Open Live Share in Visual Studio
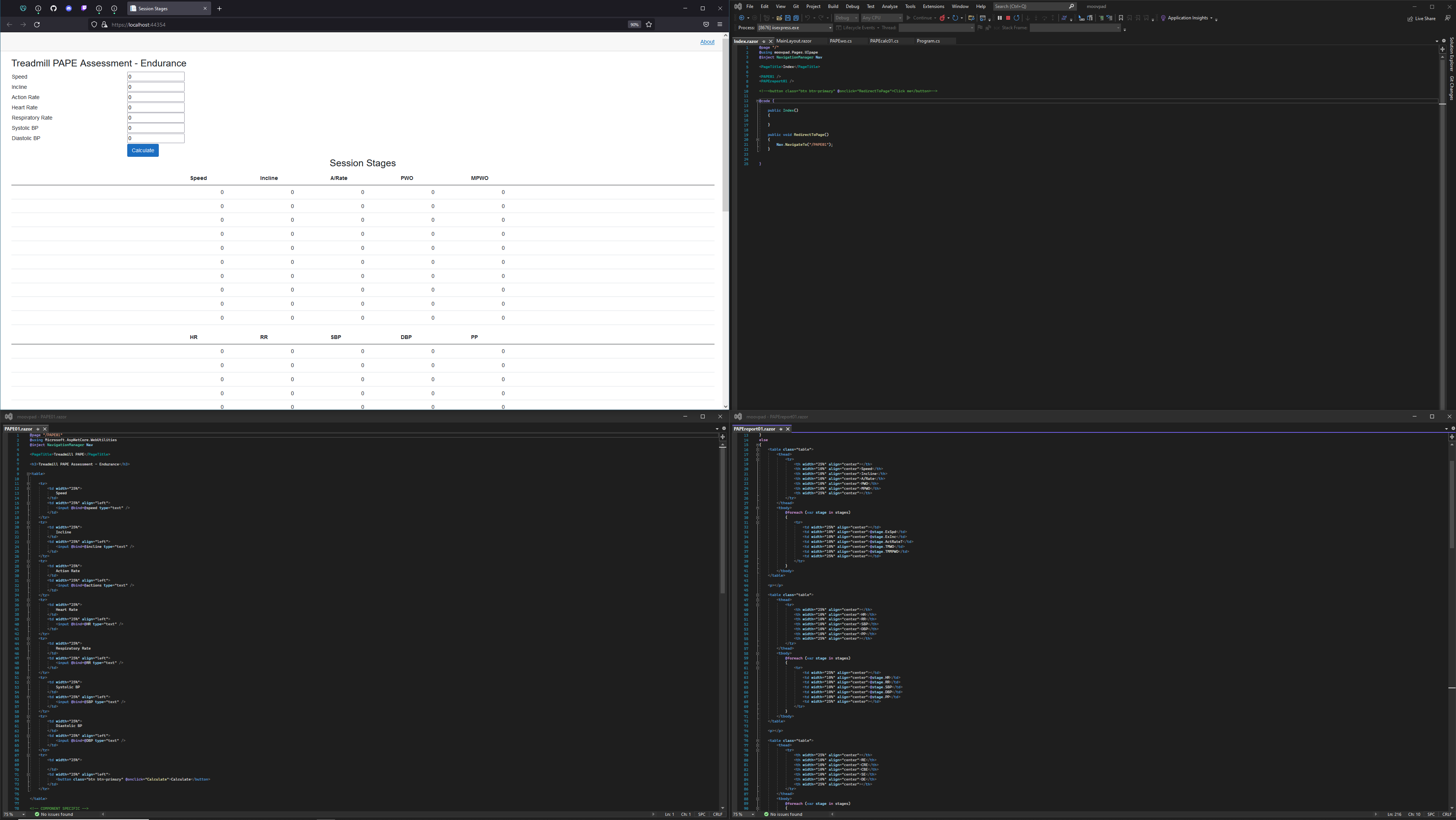The height and width of the screenshot is (820, 1456). (1421, 19)
